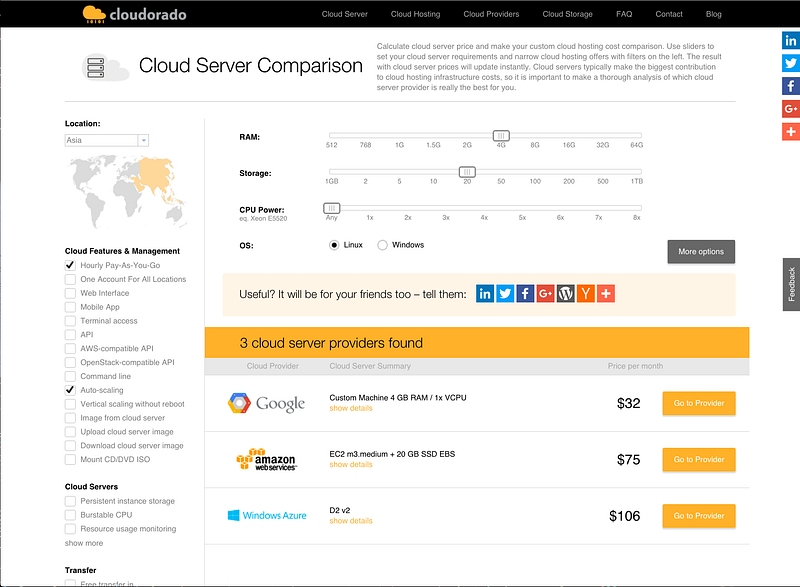Enable Mobile App filter

tap(70, 307)
